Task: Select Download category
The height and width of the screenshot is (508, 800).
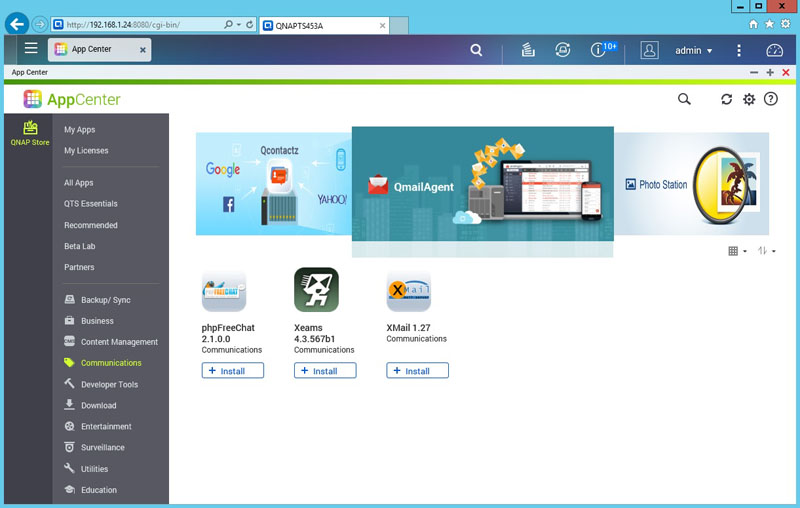Action: click(90, 405)
